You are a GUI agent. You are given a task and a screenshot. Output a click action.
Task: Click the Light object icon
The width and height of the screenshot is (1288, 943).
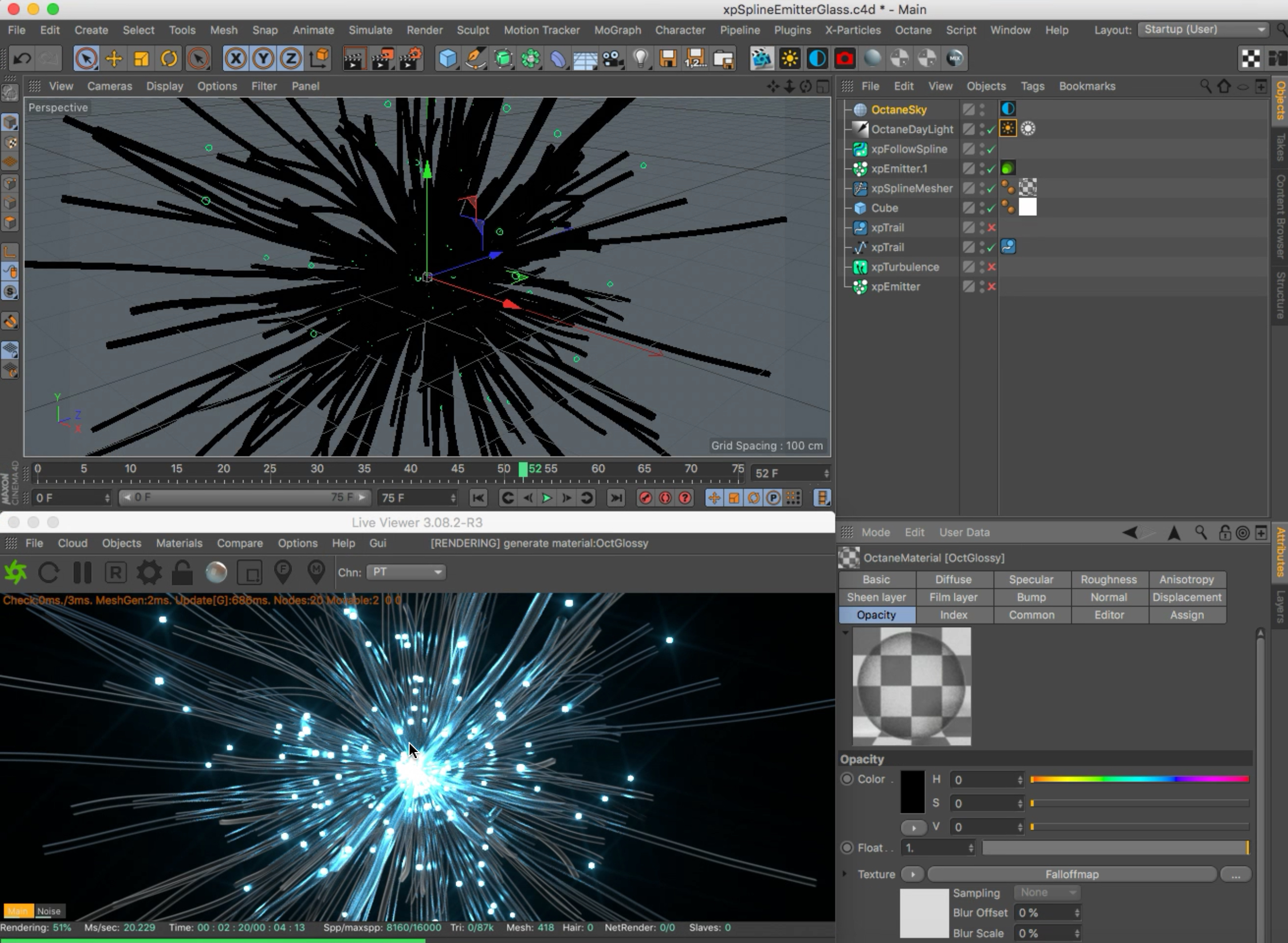coord(640,58)
